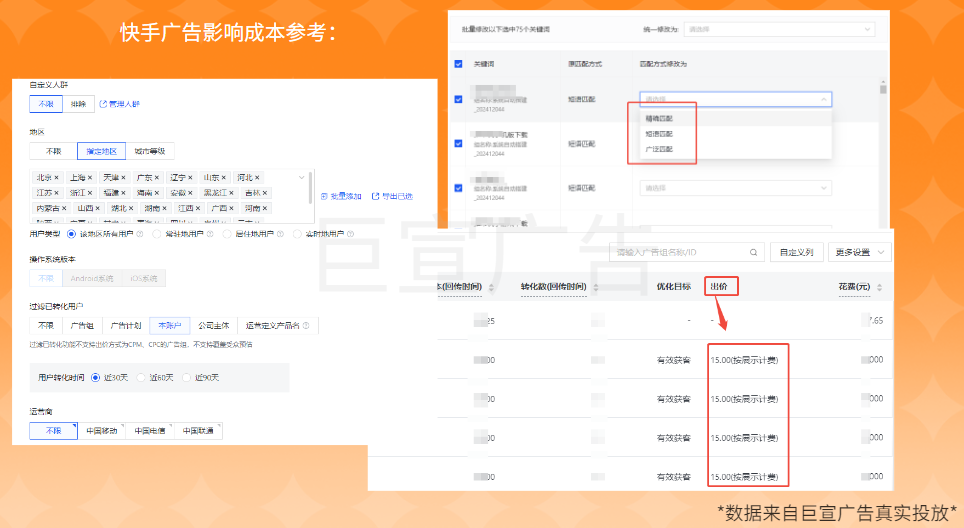
Task: Select 中国联通 carrier button
Action: pyautogui.click(x=198, y=431)
